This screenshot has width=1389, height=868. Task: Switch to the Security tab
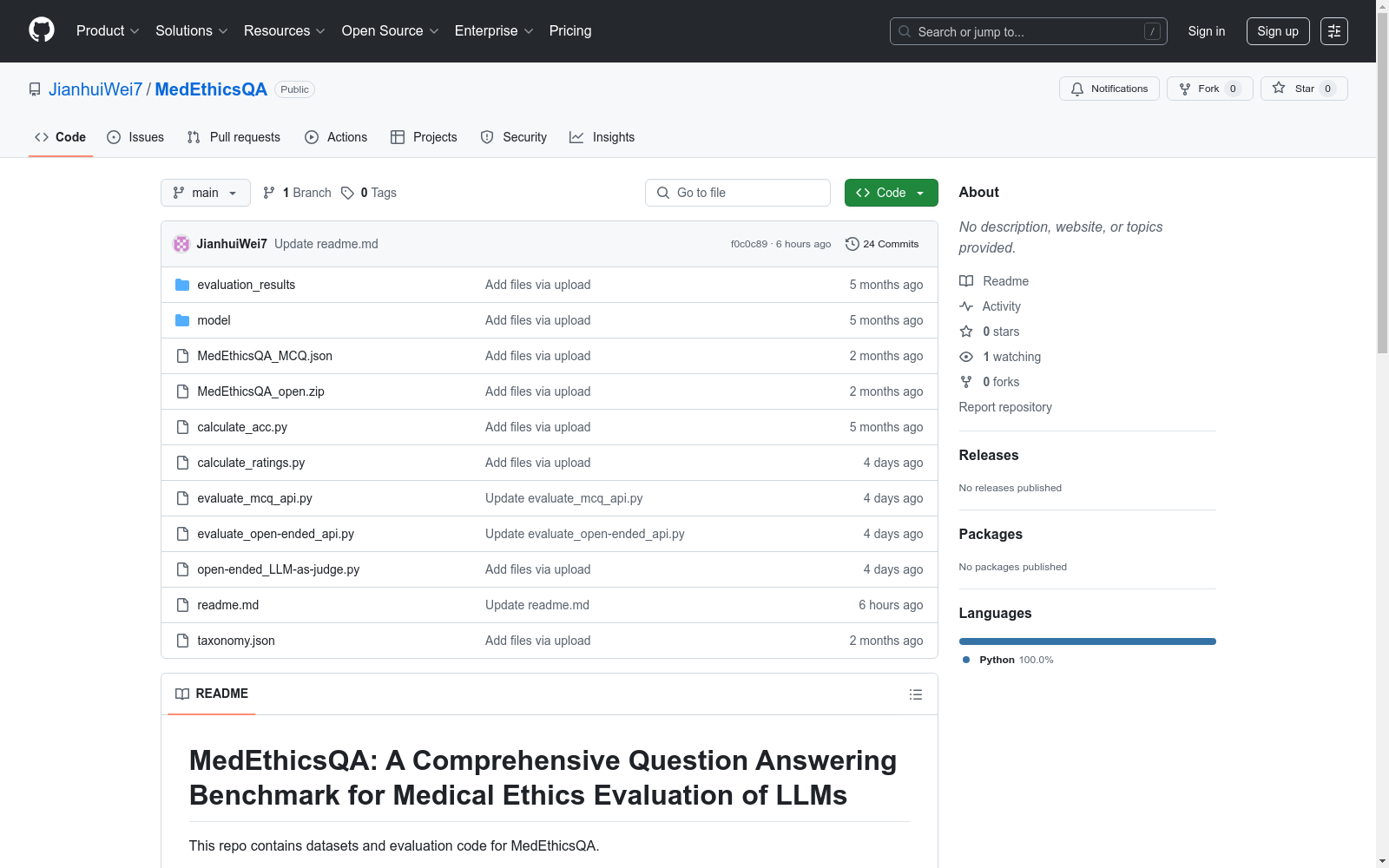(x=514, y=137)
